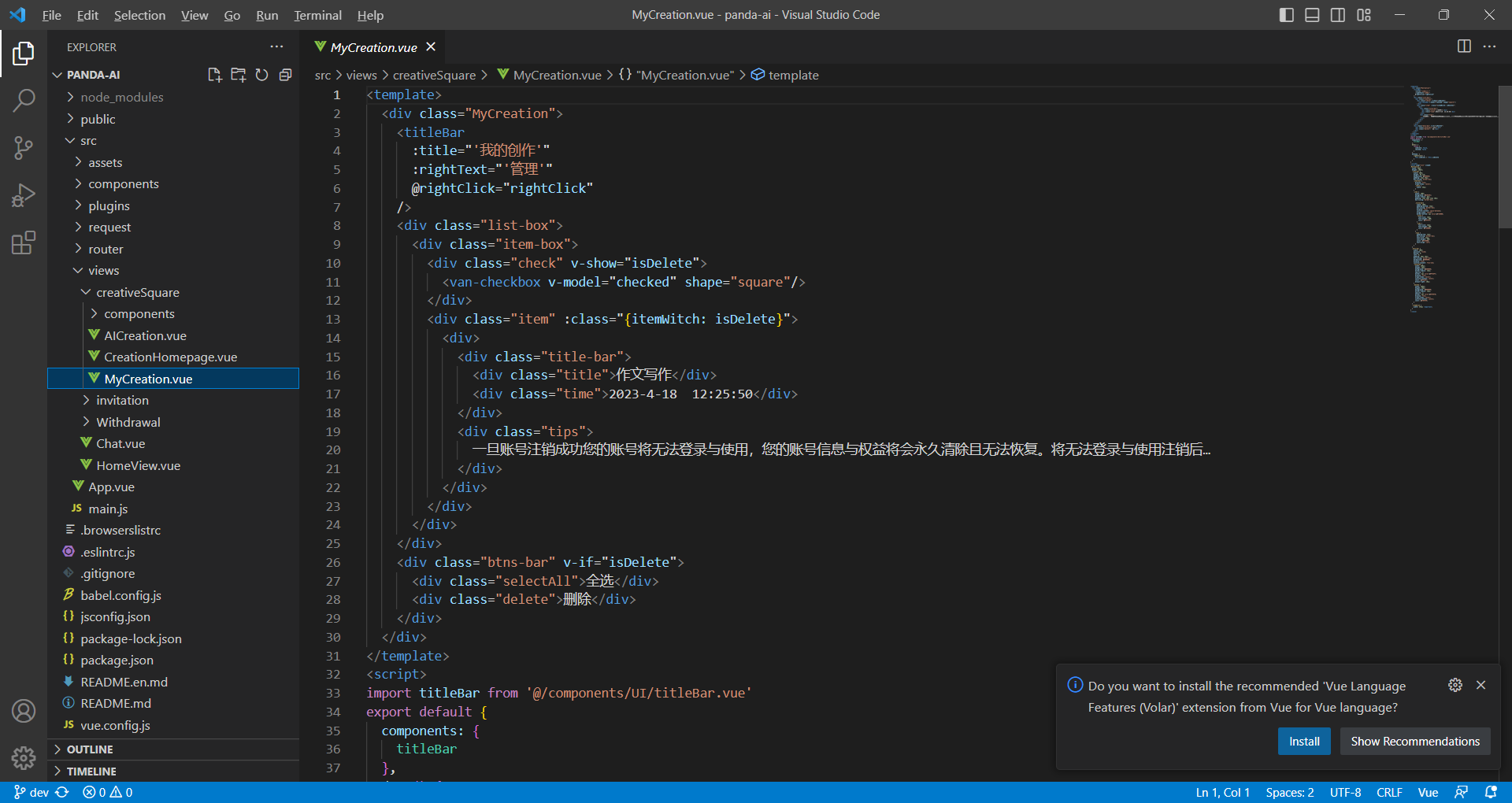Open main.js file

coord(173,509)
